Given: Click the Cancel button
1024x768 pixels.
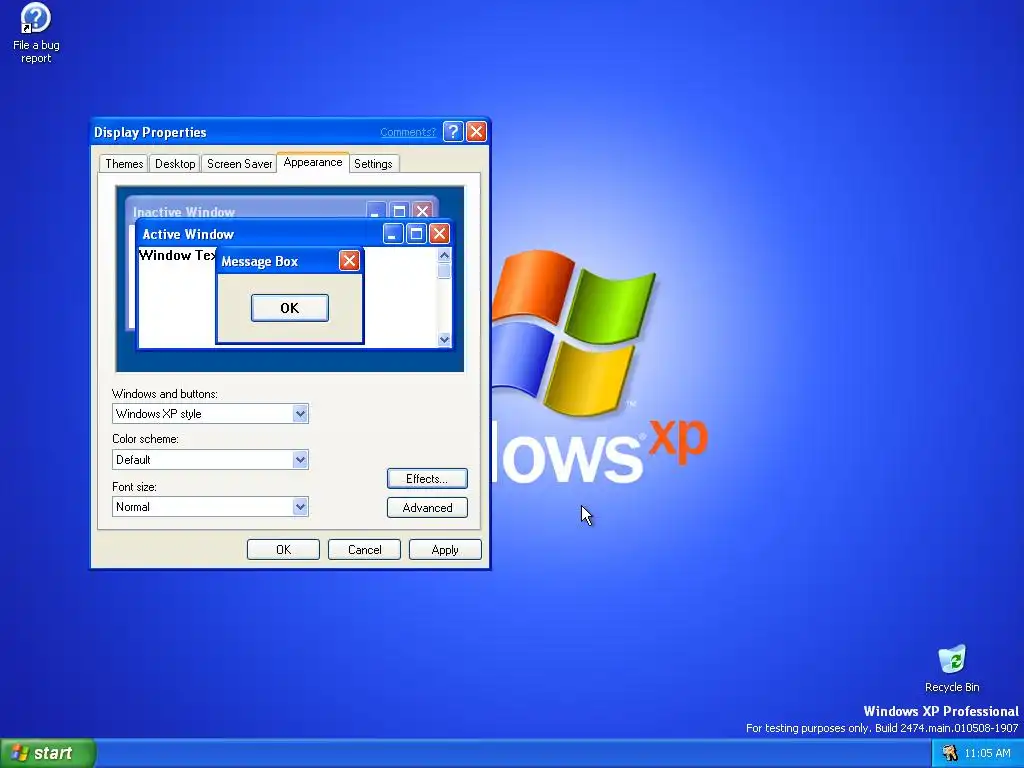Looking at the screenshot, I should pyautogui.click(x=364, y=550).
